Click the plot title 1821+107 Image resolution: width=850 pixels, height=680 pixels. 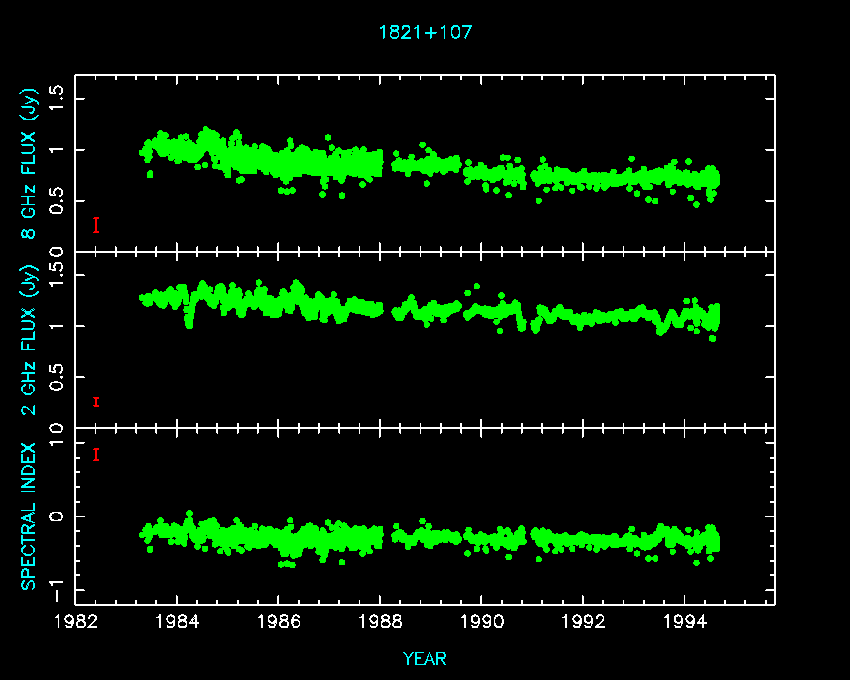coord(425,32)
